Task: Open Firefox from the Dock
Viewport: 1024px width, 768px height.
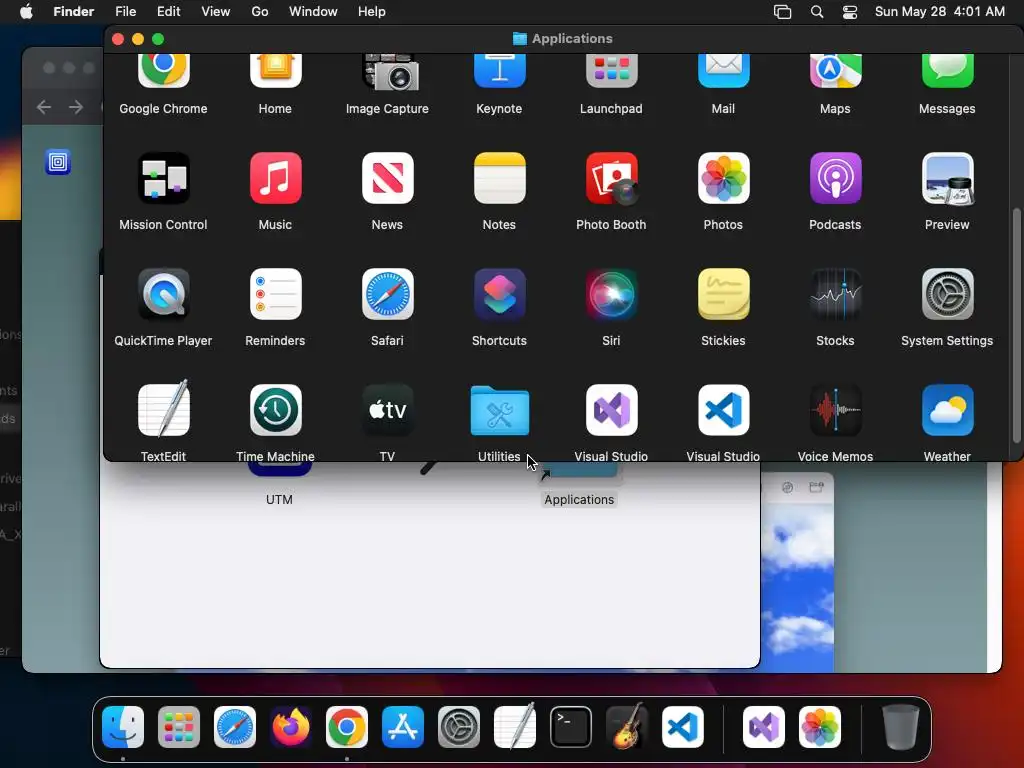Action: pos(291,727)
